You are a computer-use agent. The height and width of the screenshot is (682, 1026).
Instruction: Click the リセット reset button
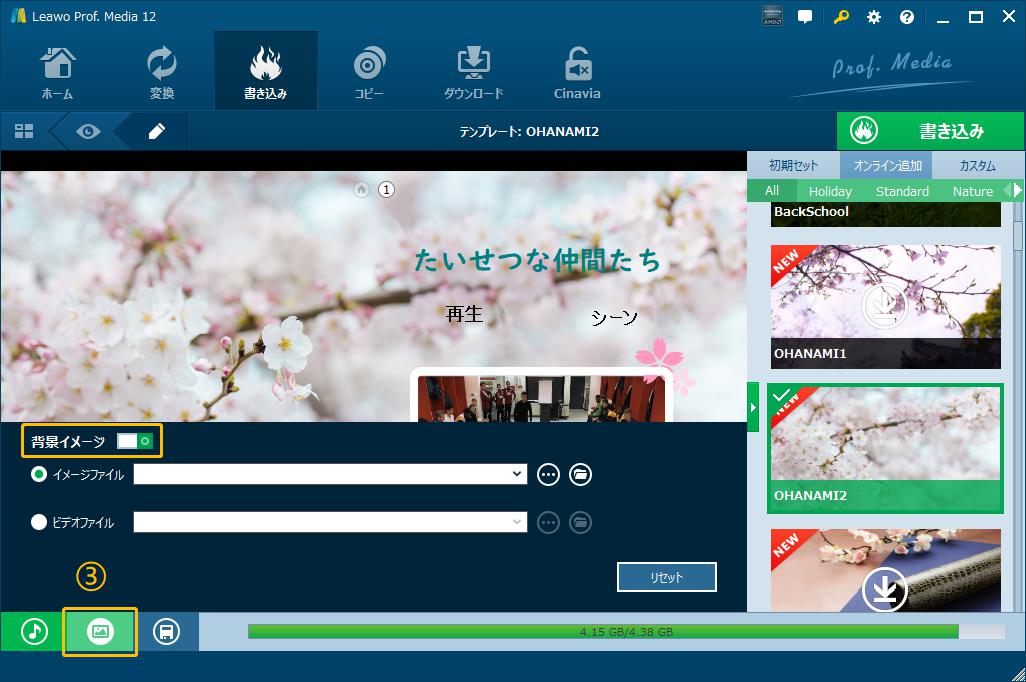coord(667,577)
